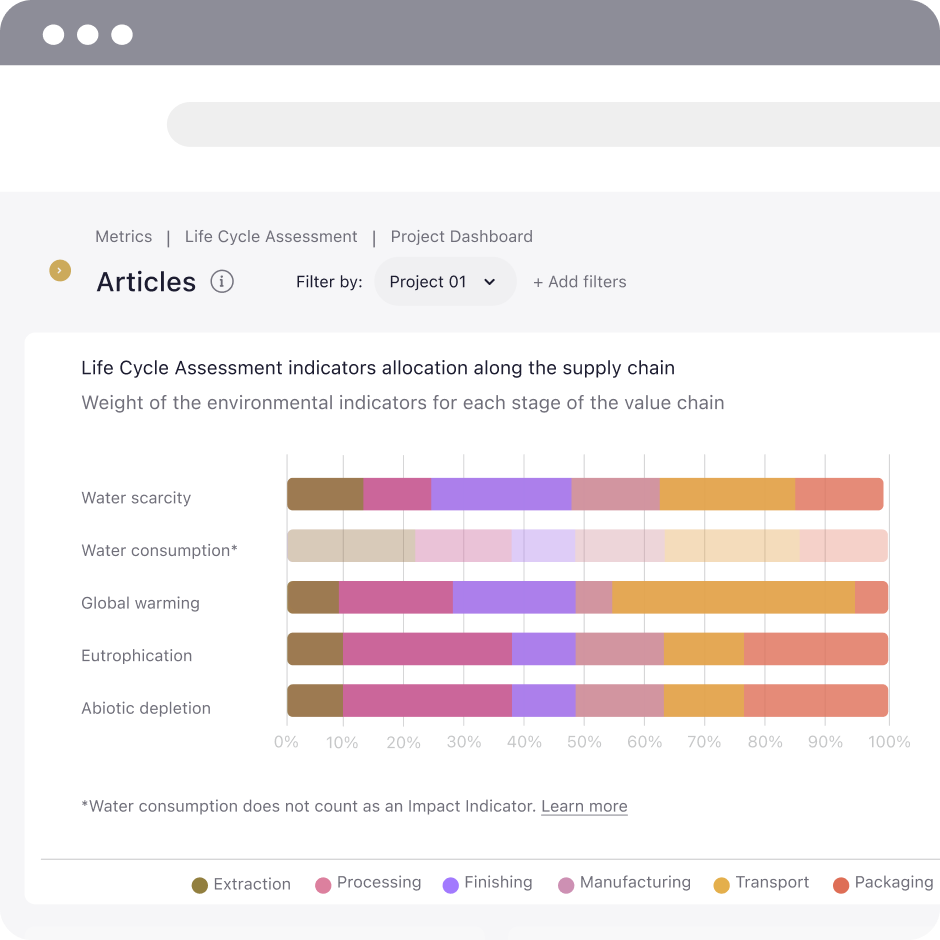
Task: Click the Eutrophication row label
Action: 137,655
